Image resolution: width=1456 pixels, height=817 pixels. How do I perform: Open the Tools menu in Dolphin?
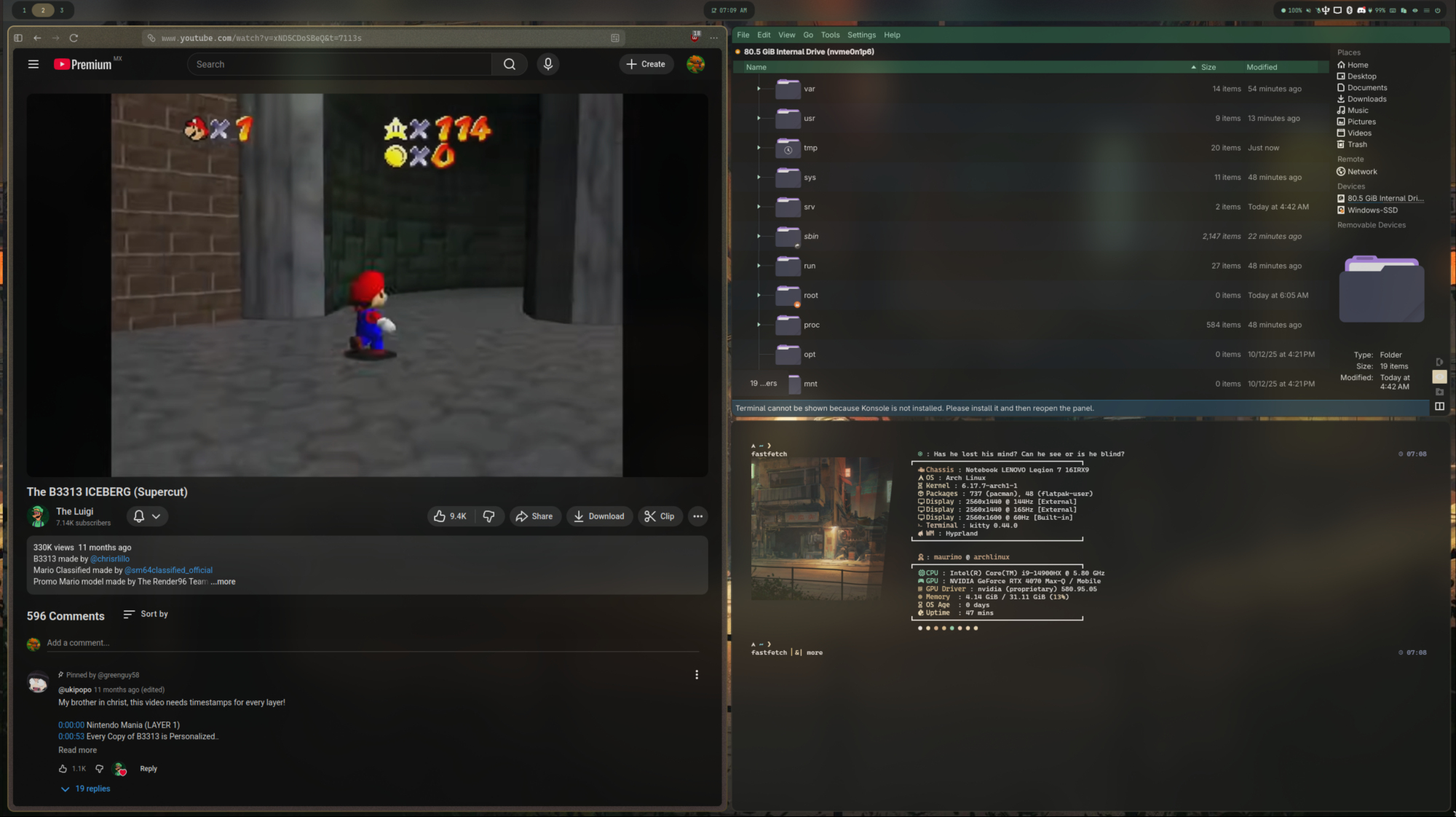click(830, 35)
